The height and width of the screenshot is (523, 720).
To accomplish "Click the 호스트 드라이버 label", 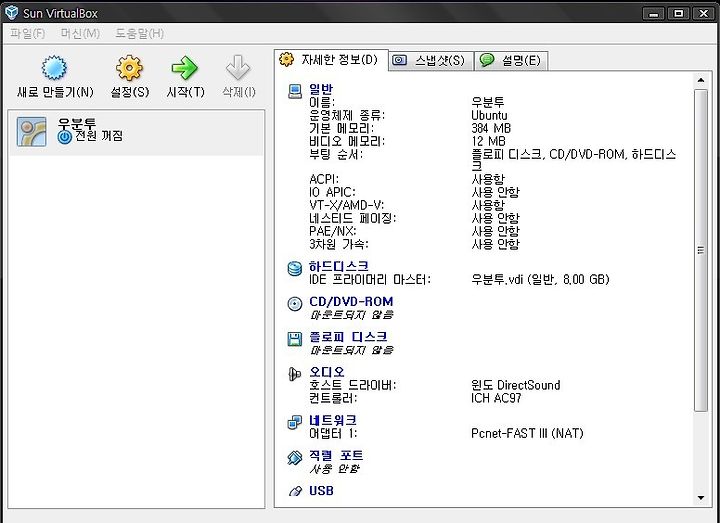I will pyautogui.click(x=352, y=385).
